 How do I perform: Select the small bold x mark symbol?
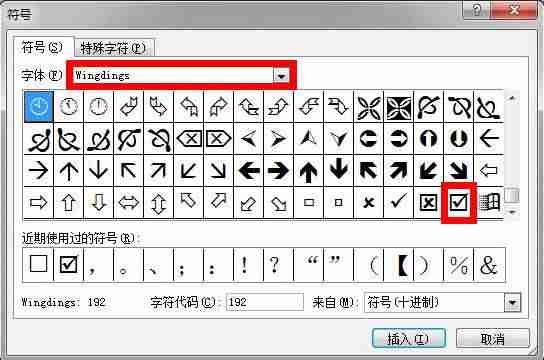point(368,202)
